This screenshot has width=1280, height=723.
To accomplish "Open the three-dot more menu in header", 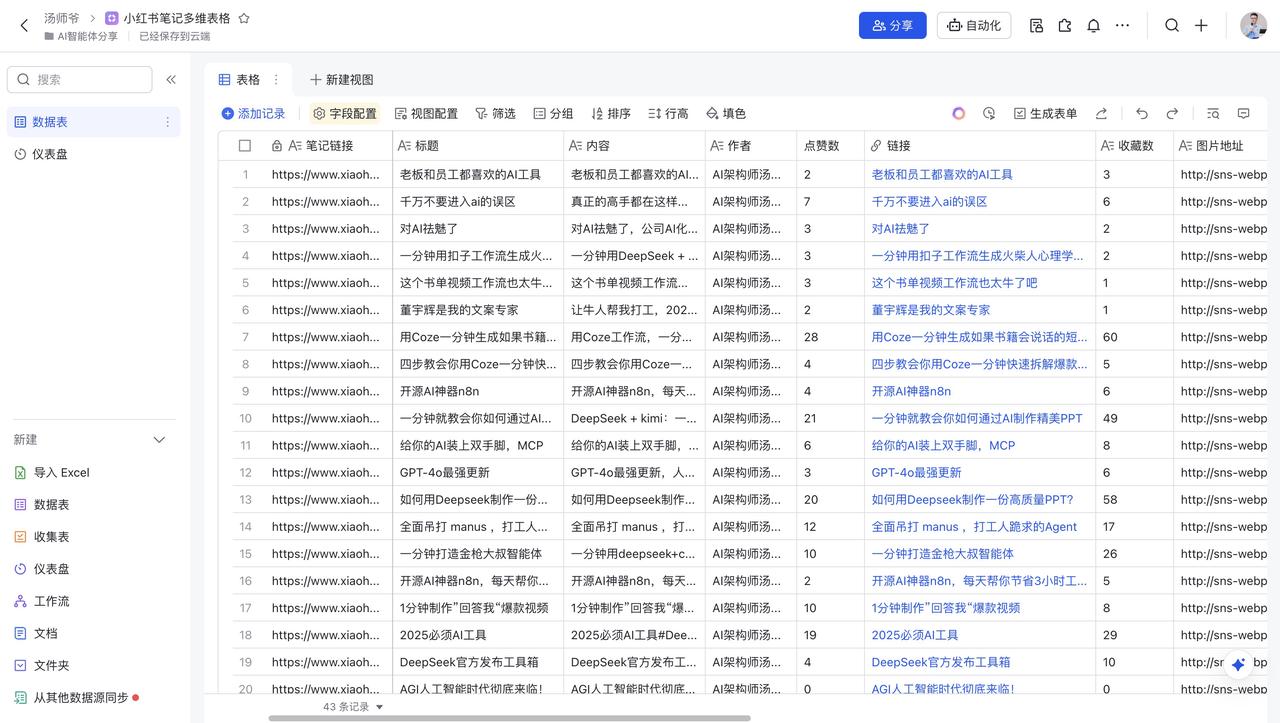I will 1123,26.
